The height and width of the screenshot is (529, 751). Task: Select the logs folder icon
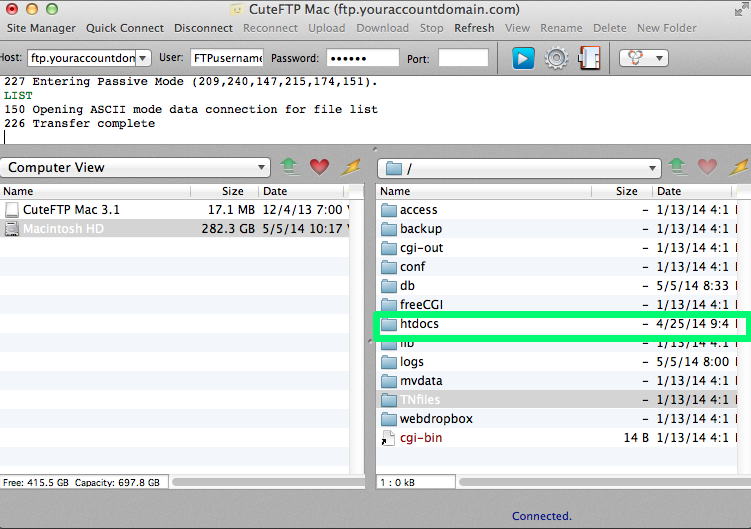coord(389,362)
